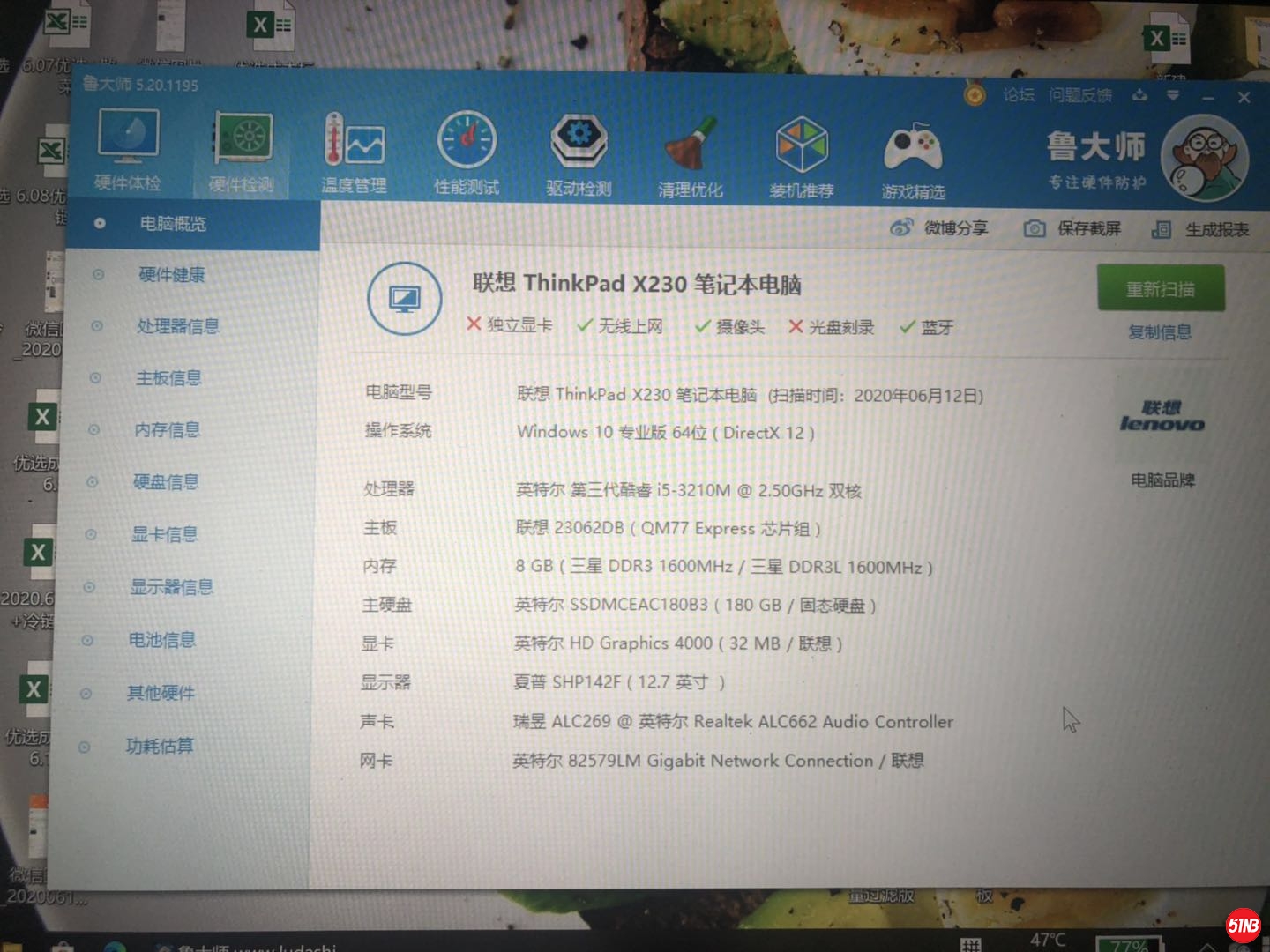The image size is (1270, 952).
Task: Share results via 微博分享
Action: click(x=940, y=228)
